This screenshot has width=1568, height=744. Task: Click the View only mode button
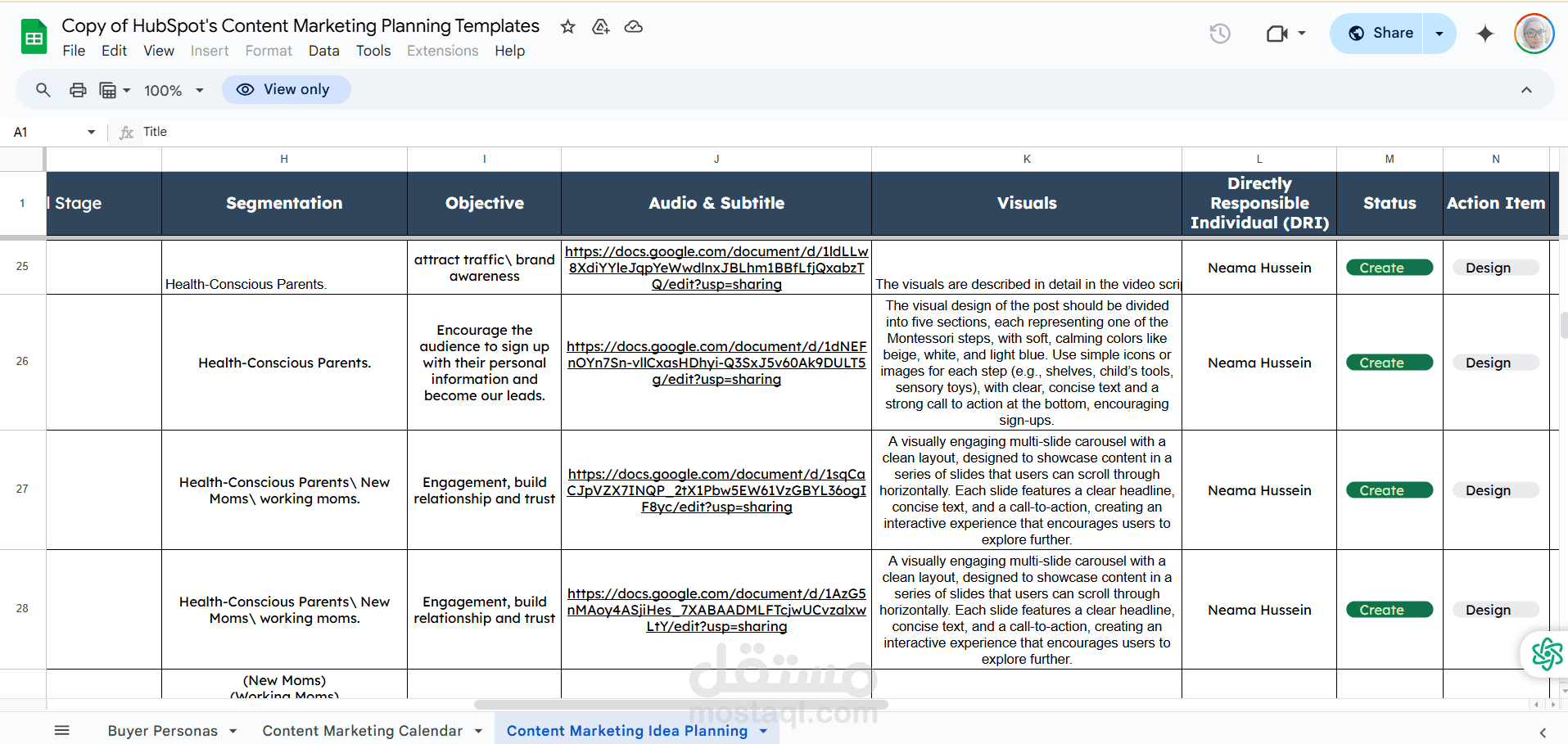(x=286, y=89)
